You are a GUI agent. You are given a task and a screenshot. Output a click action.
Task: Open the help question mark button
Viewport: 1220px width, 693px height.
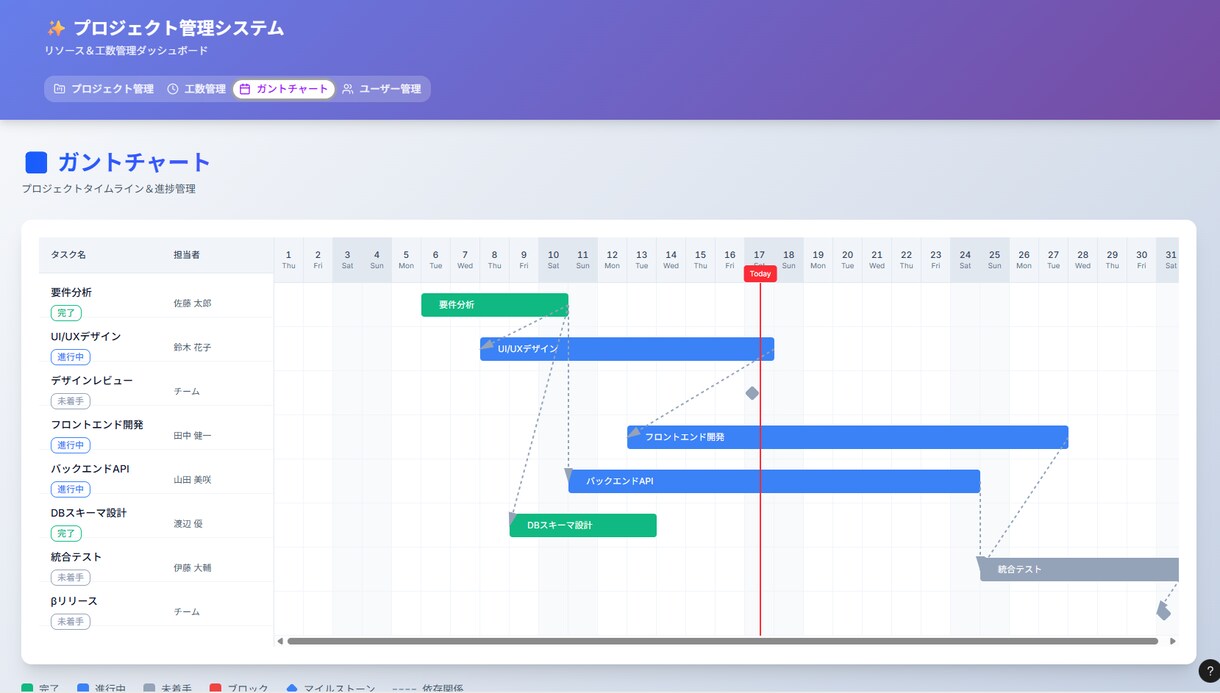pyautogui.click(x=1209, y=672)
